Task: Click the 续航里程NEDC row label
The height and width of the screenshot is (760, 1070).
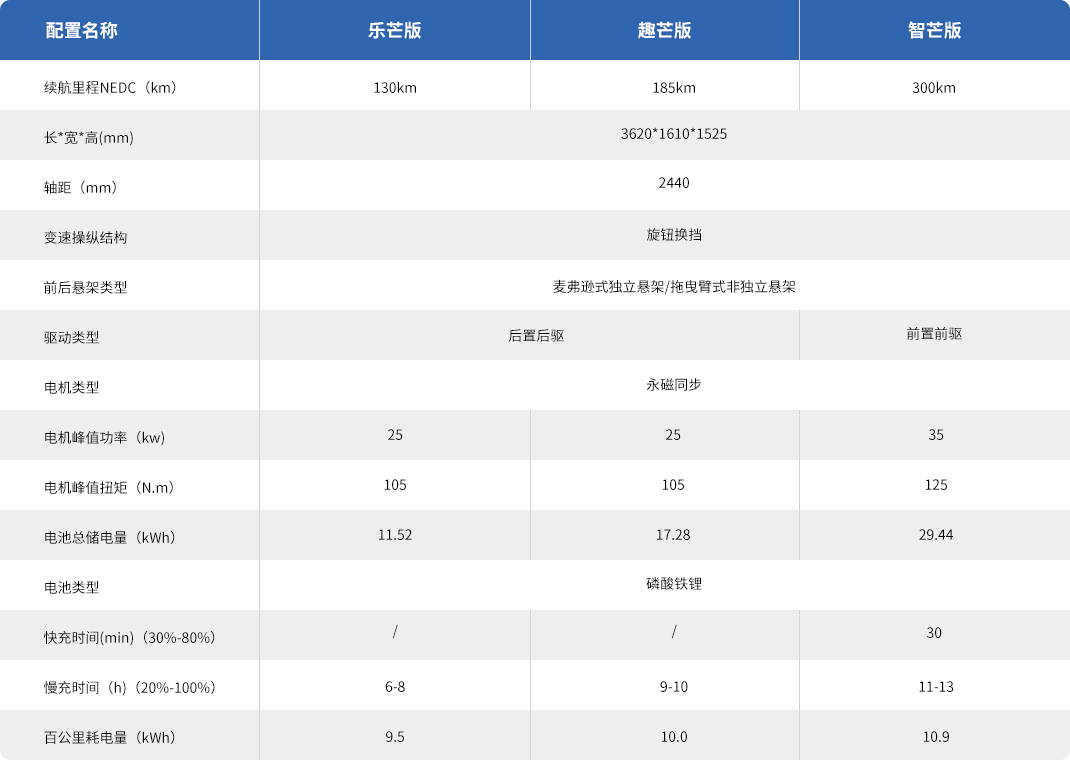Action: click(x=111, y=87)
